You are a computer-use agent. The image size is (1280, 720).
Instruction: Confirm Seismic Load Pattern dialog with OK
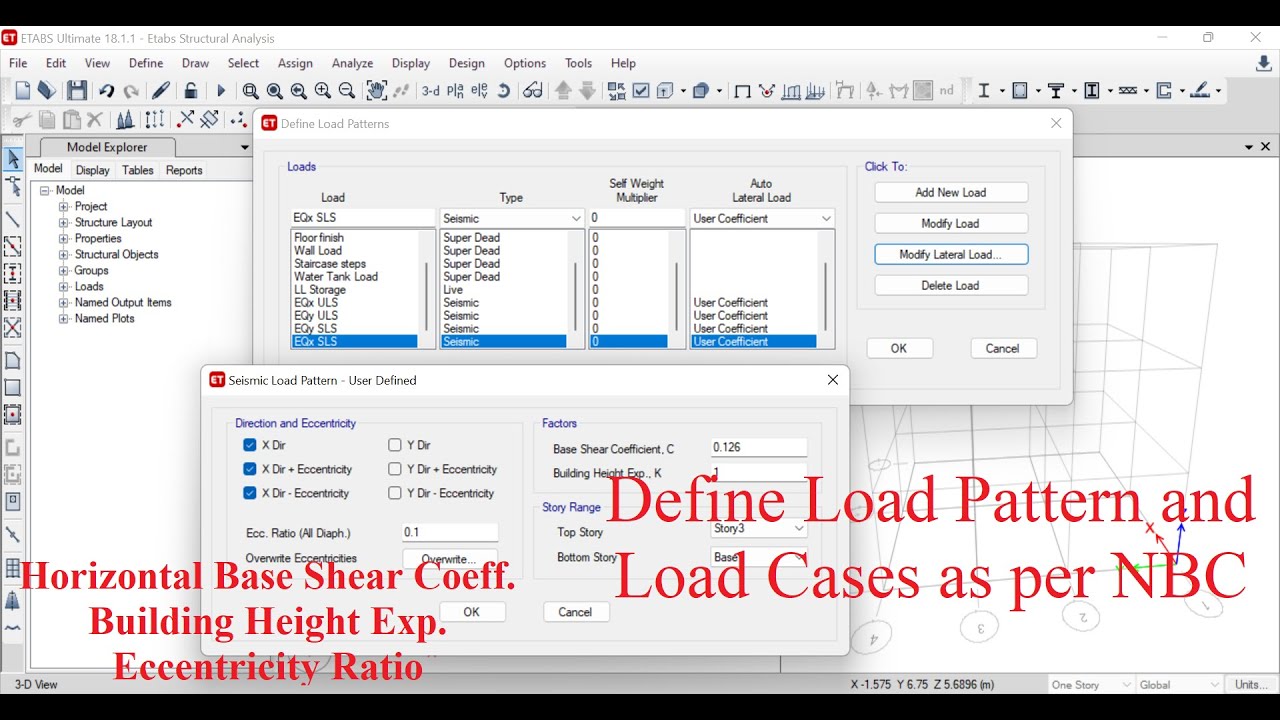[x=472, y=612]
